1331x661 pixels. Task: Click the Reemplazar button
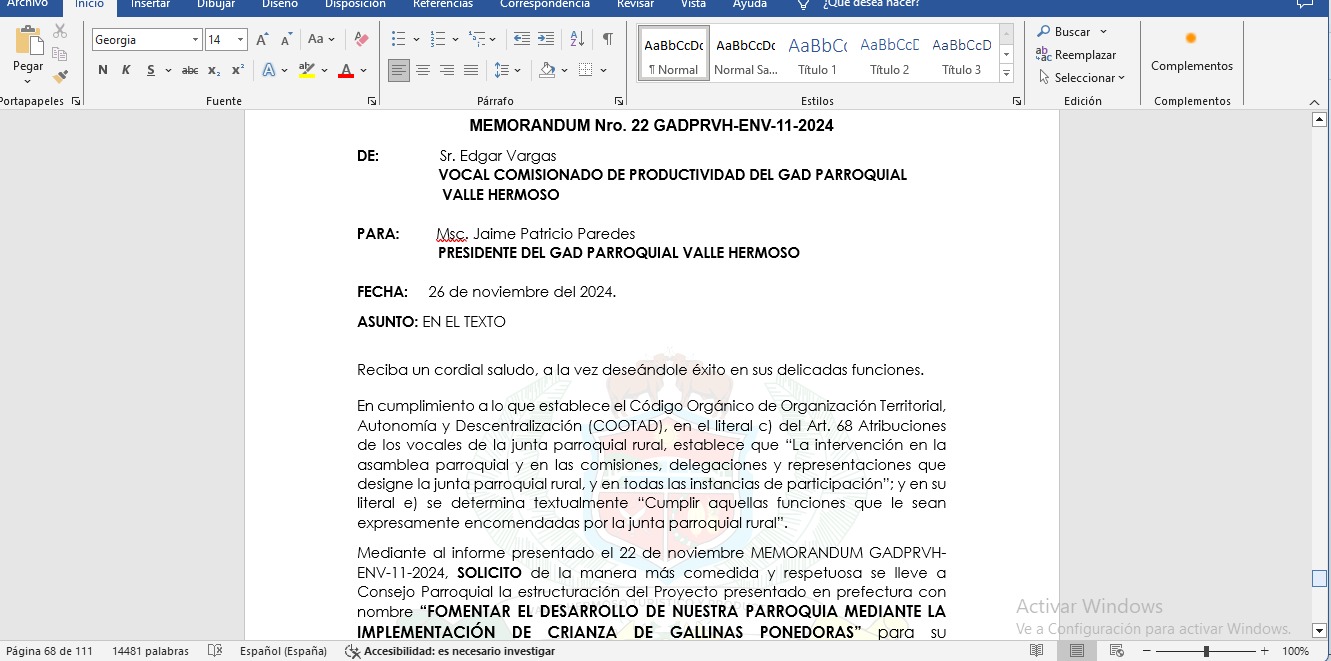click(x=1076, y=55)
